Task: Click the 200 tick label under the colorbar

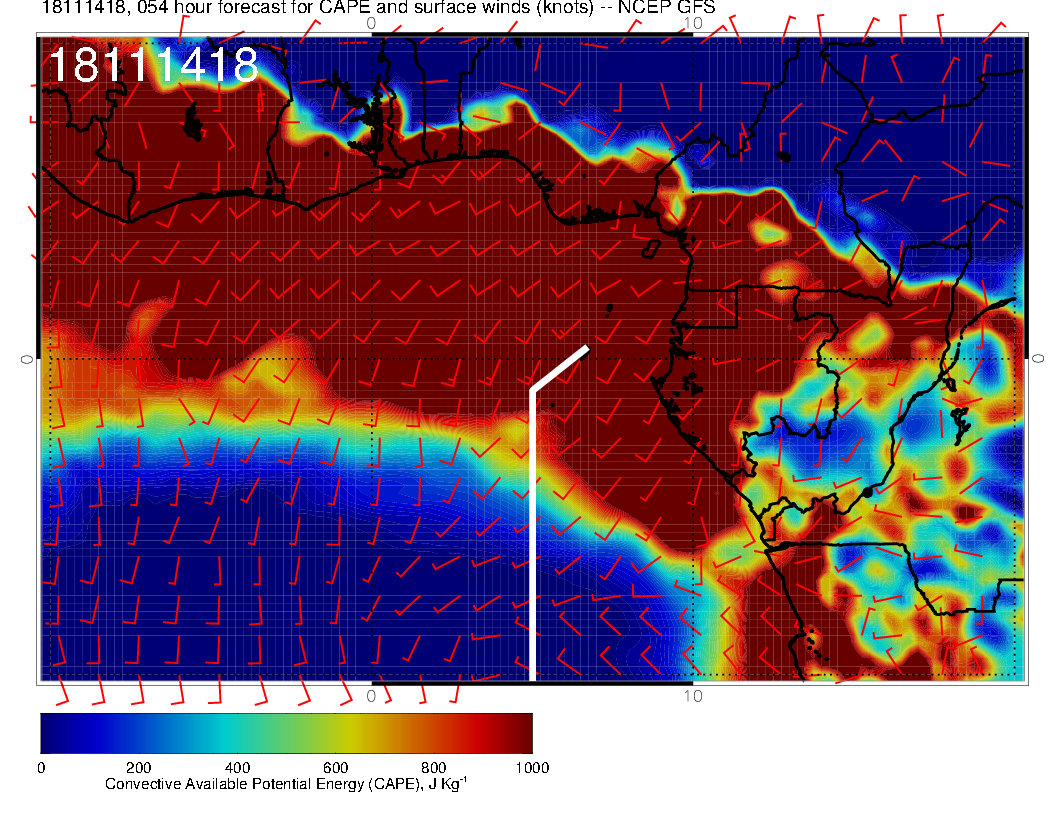Action: tap(138, 768)
